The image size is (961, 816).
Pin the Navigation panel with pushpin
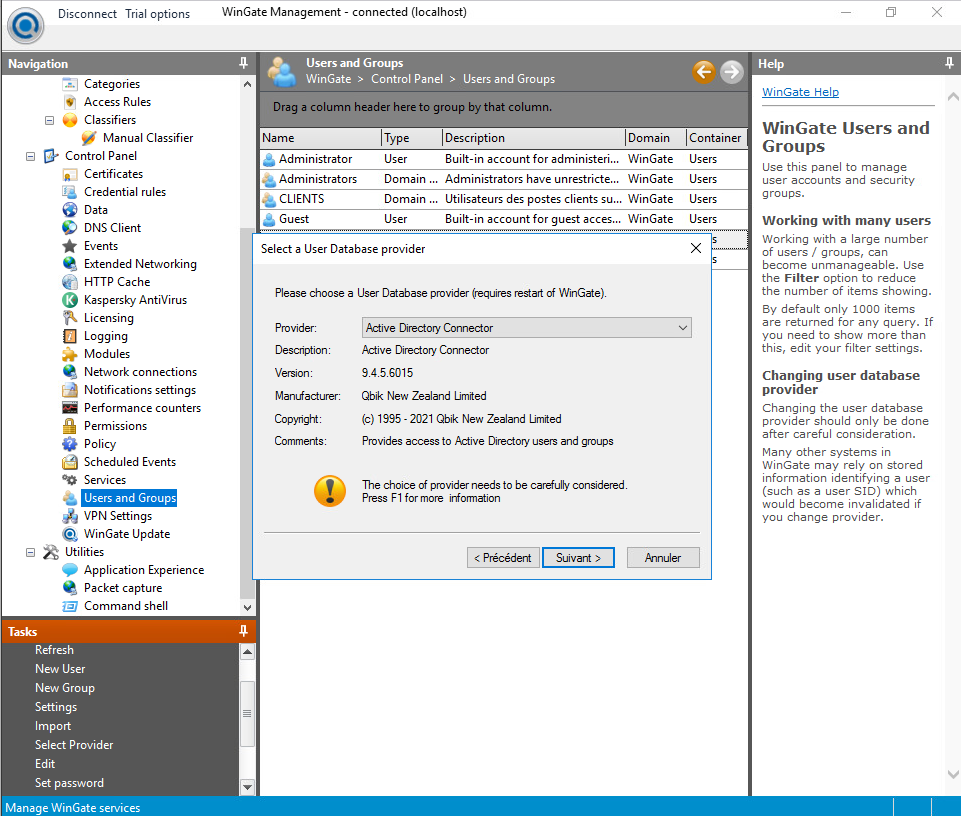tap(244, 63)
